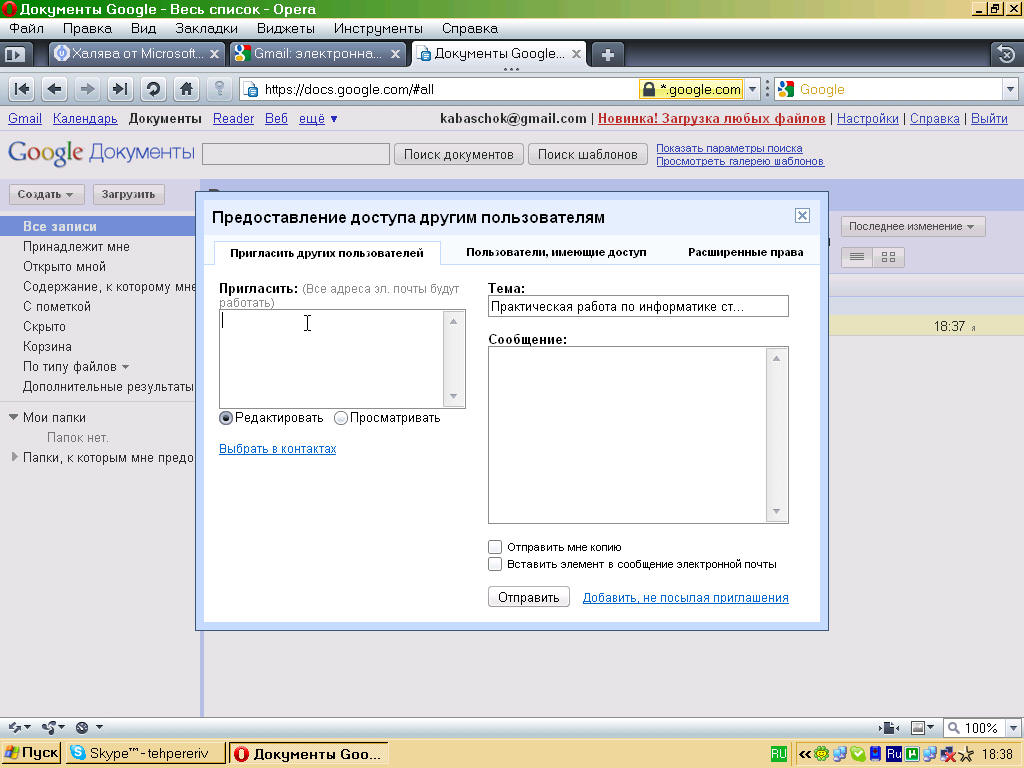Open the zoom level 100% dropdown
1024x768 pixels.
pos(1013,728)
